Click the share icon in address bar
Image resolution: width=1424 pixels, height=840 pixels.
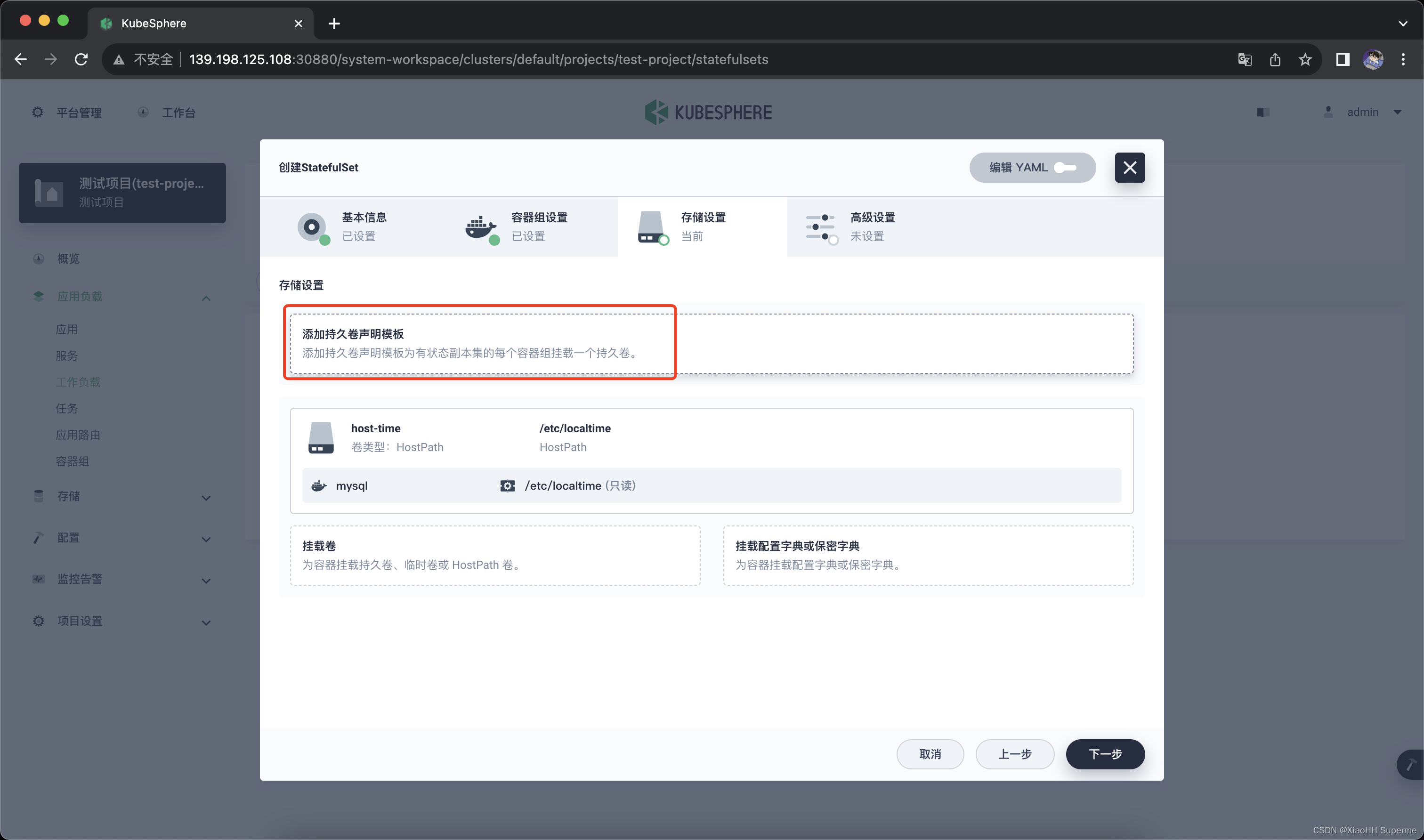click(x=1275, y=59)
